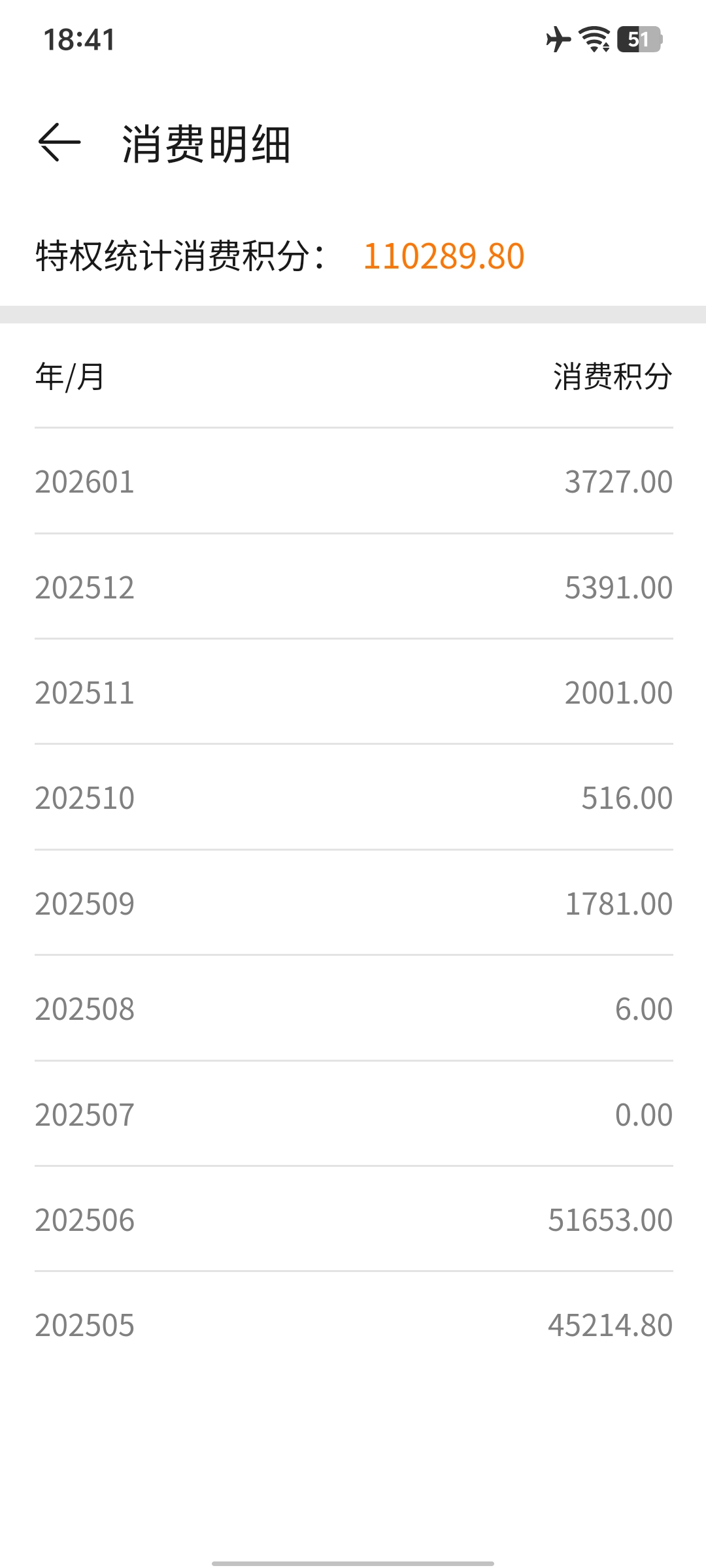
Task: Tap the 消费明细 page title
Action: pos(206,144)
